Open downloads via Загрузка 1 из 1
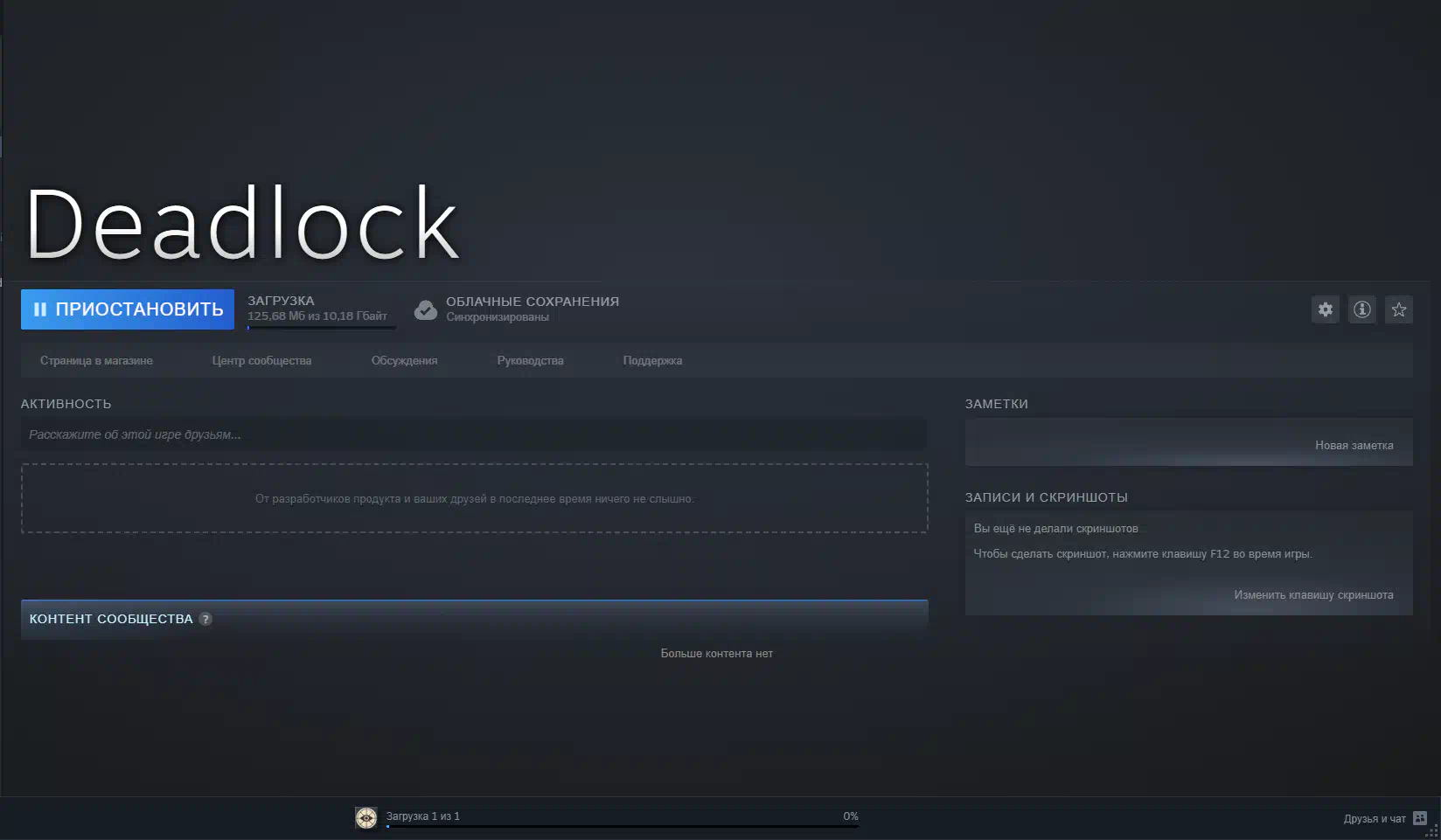This screenshot has width=1441, height=840. (422, 816)
